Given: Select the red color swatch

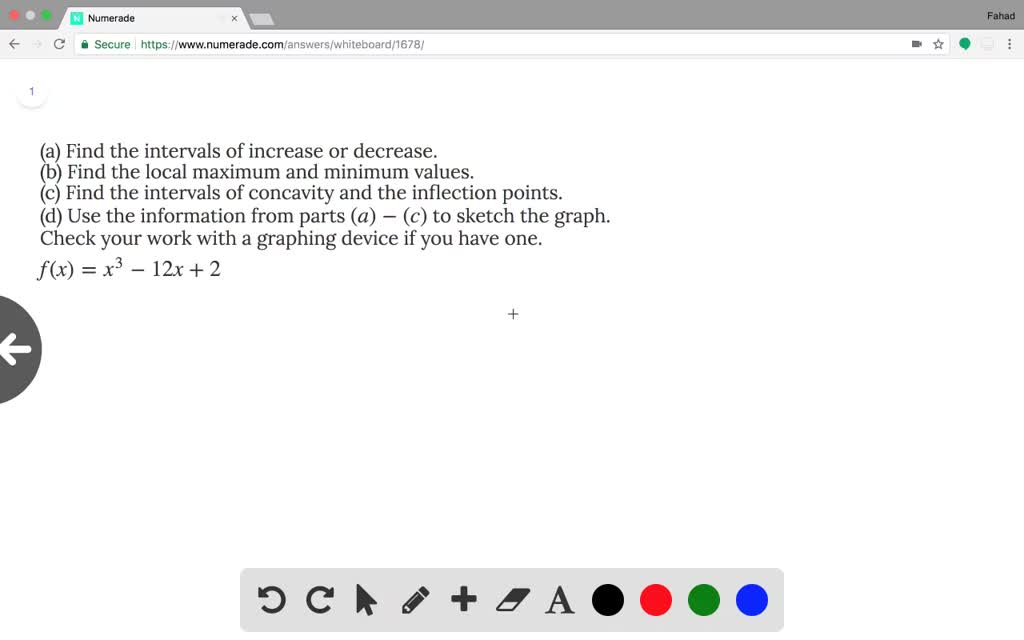Looking at the screenshot, I should tap(655, 600).
